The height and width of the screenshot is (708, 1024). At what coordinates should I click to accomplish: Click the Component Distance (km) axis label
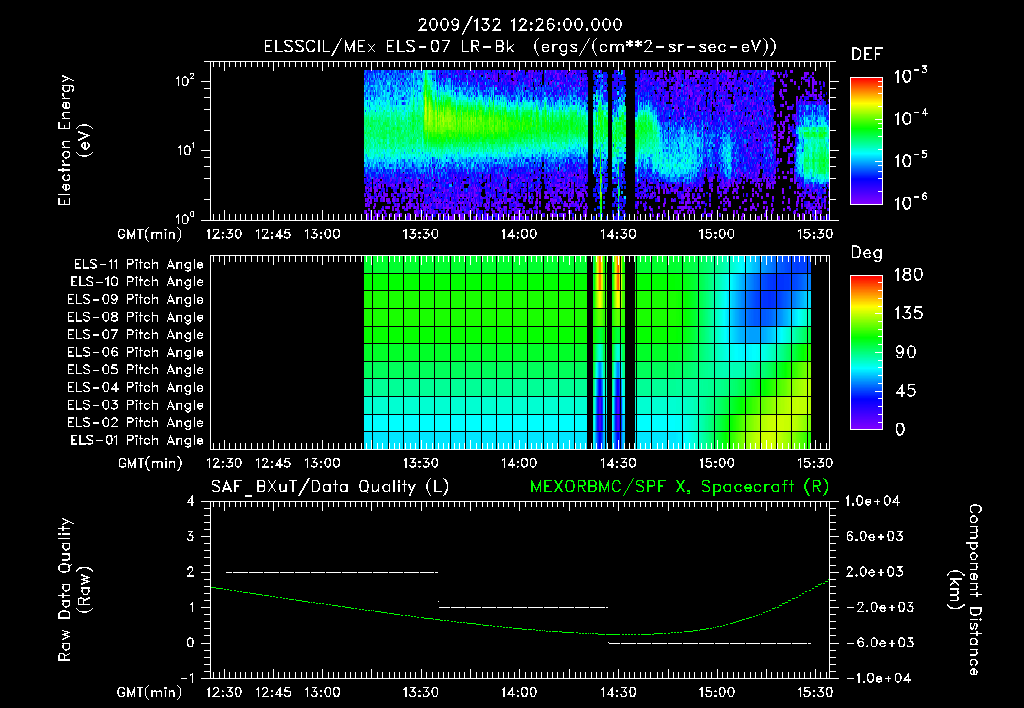click(x=965, y=589)
